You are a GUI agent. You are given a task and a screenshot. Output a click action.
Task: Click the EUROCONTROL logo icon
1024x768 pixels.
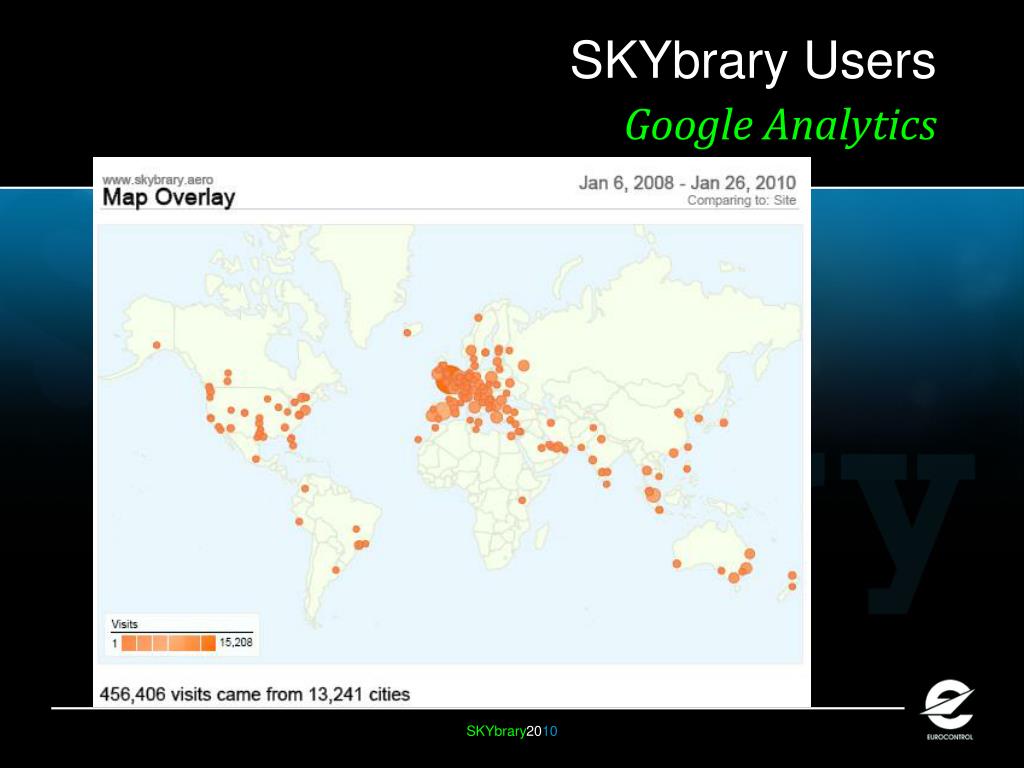coord(948,709)
